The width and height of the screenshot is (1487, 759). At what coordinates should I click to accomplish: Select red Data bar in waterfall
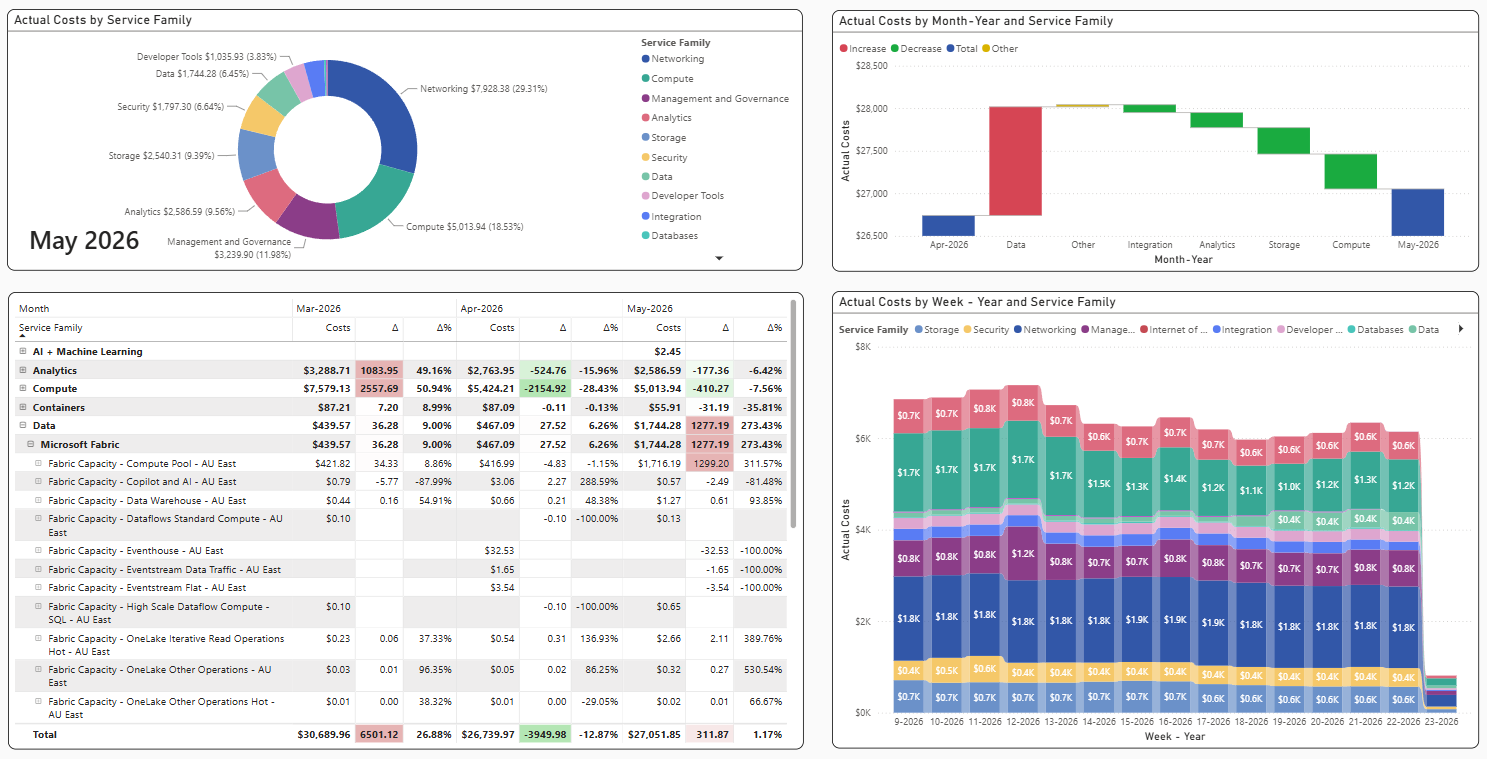[x=1015, y=161]
